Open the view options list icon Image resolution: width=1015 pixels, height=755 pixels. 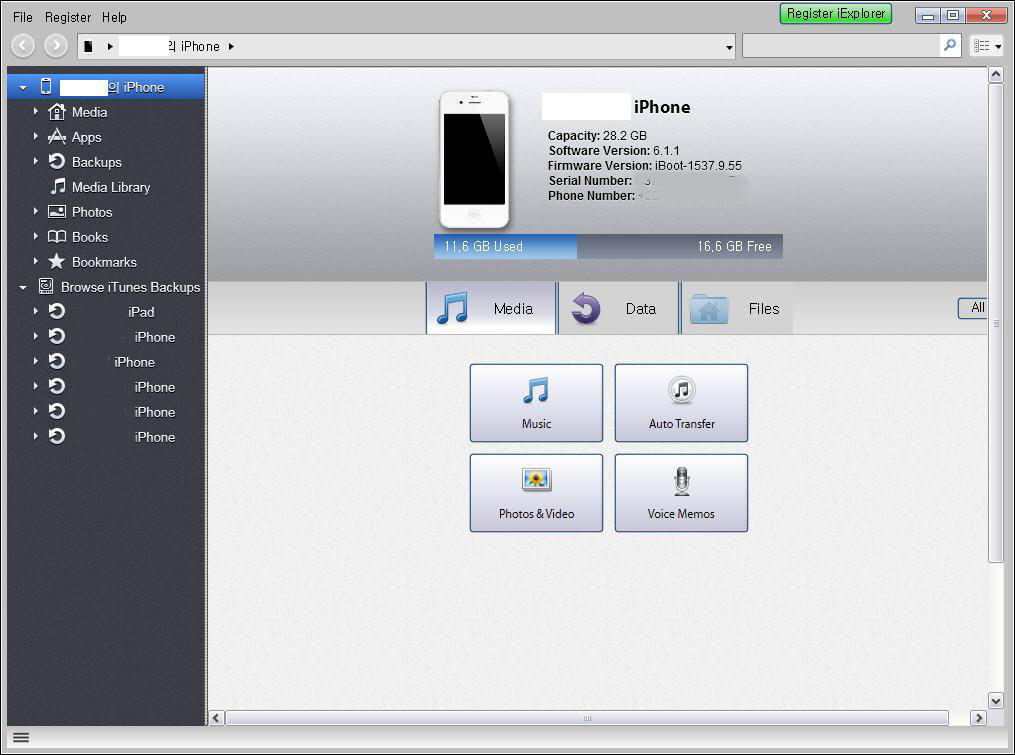(x=987, y=46)
